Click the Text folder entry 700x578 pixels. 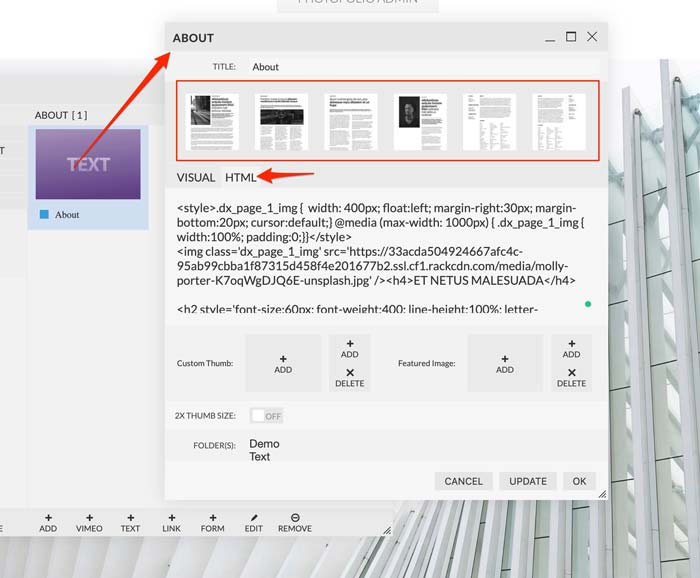click(x=259, y=457)
